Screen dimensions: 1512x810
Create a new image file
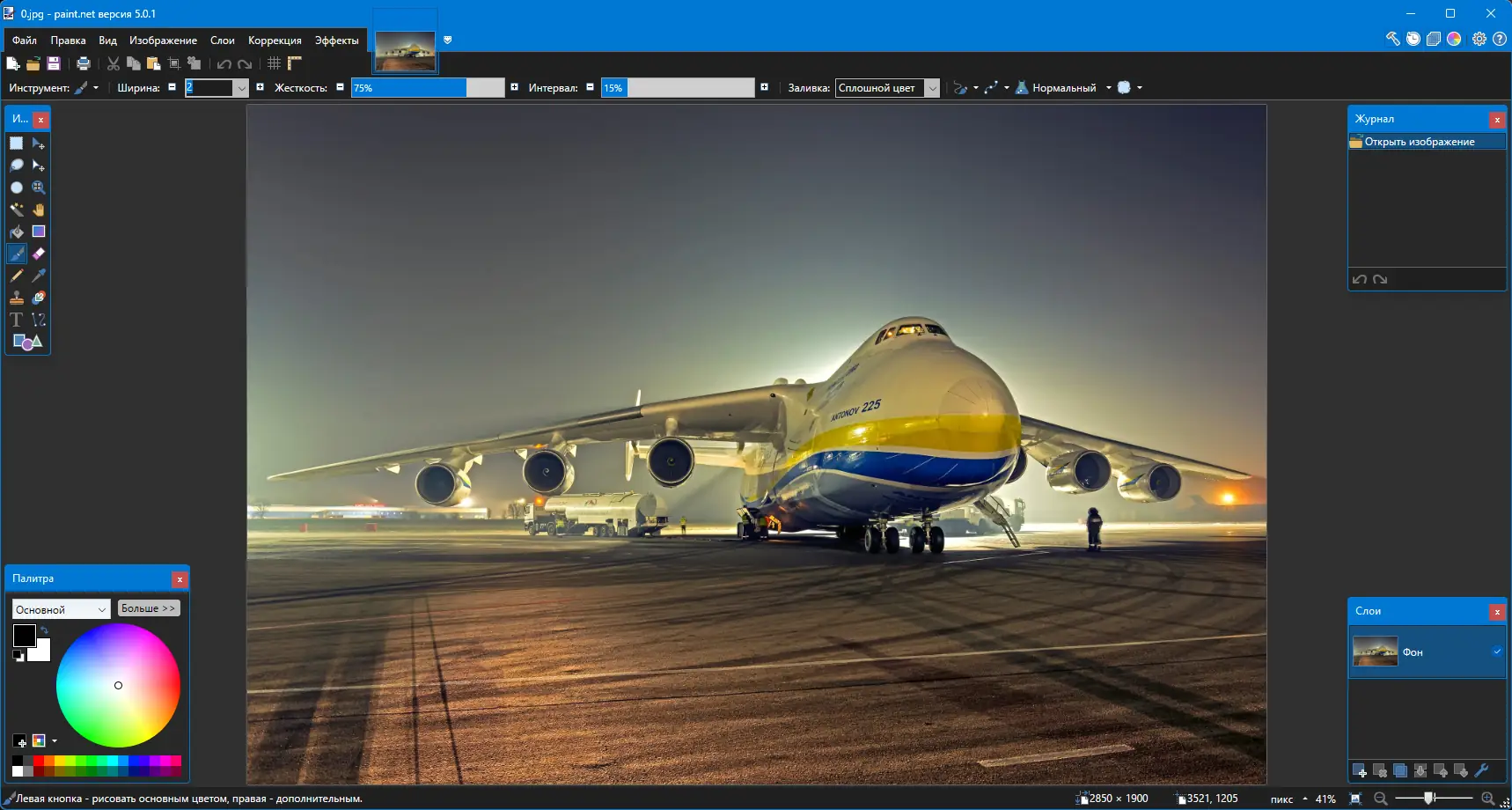click(x=12, y=63)
